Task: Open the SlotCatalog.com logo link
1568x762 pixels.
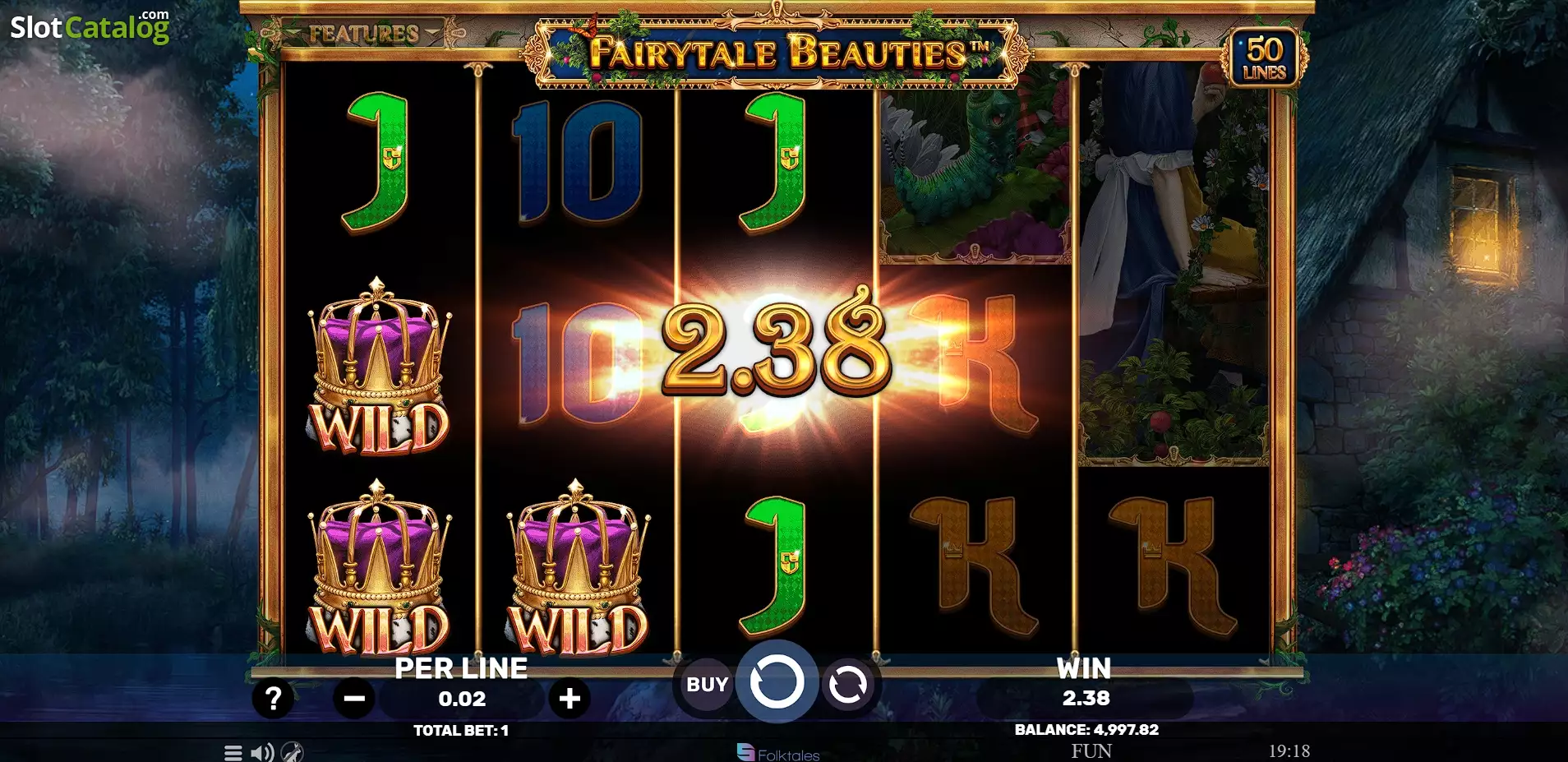Action: [x=90, y=26]
